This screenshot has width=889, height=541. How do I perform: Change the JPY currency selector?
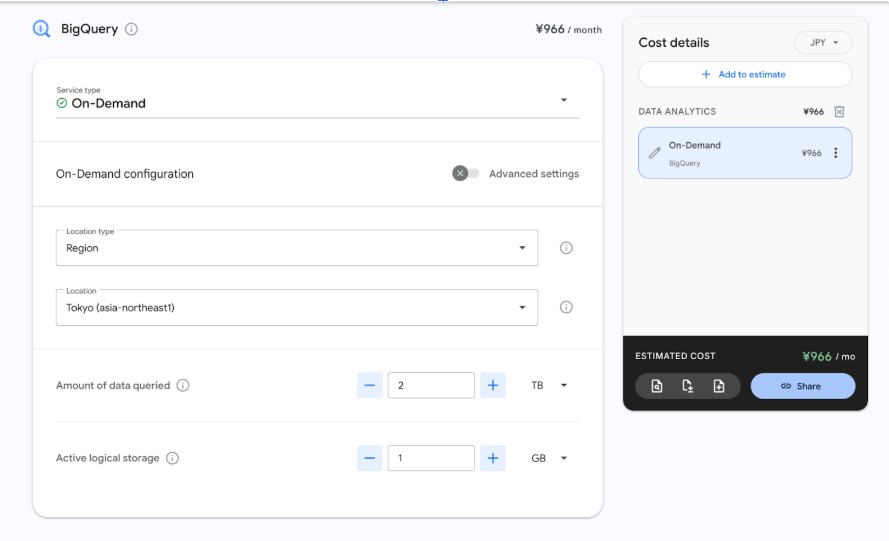click(823, 43)
